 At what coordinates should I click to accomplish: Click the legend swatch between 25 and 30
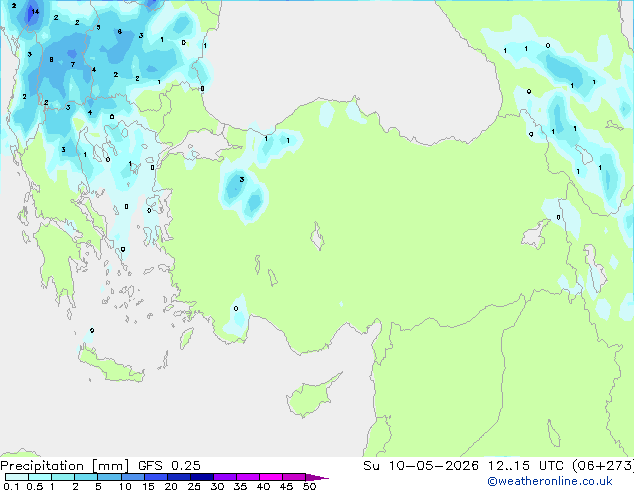tap(202, 477)
